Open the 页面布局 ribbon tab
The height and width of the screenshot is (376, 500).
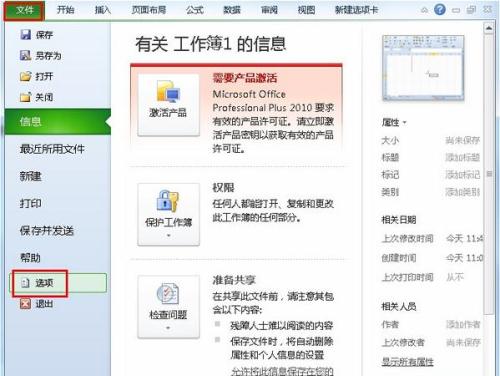tap(149, 10)
